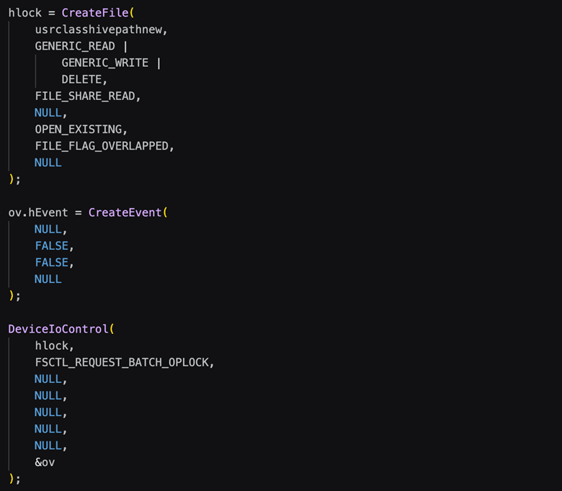This screenshot has width=562, height=491.
Task: Click the hlock argument in DeviceIoControl
Action: click(51, 346)
